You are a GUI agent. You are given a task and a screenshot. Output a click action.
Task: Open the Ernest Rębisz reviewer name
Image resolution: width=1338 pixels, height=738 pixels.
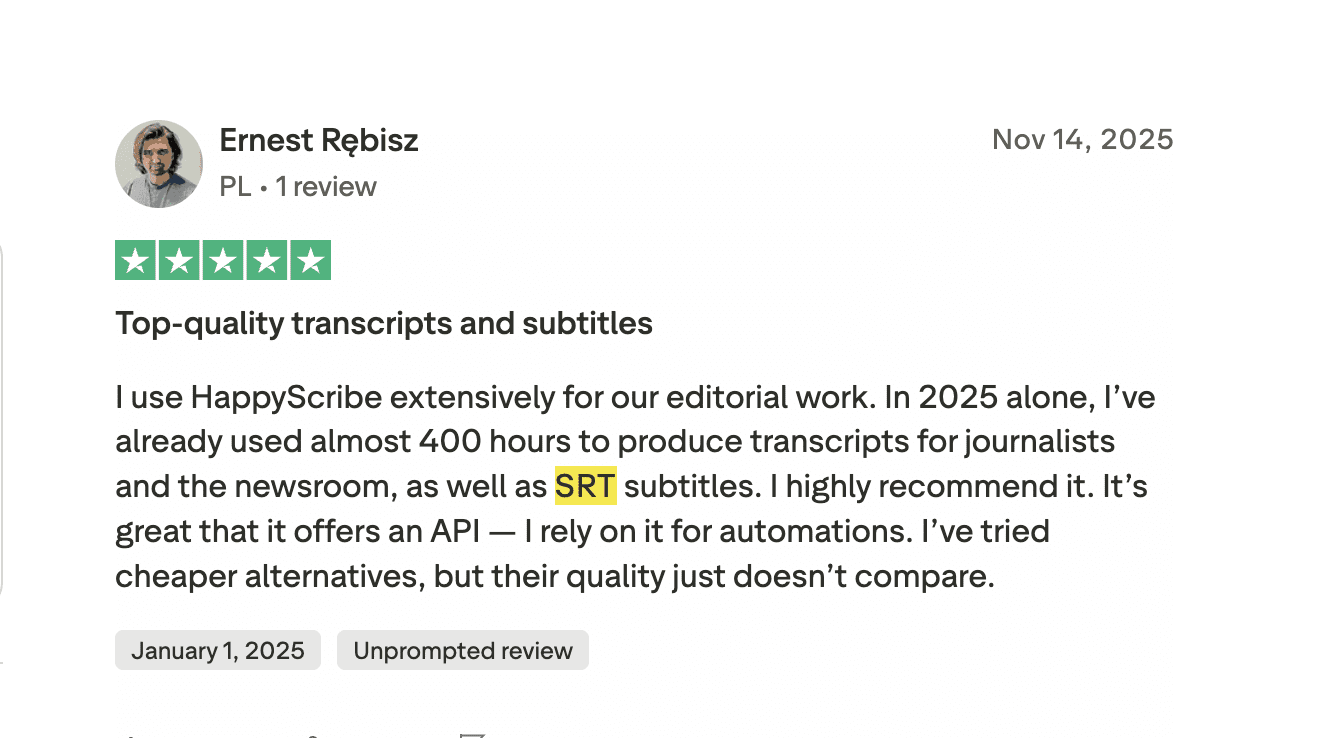(x=318, y=141)
